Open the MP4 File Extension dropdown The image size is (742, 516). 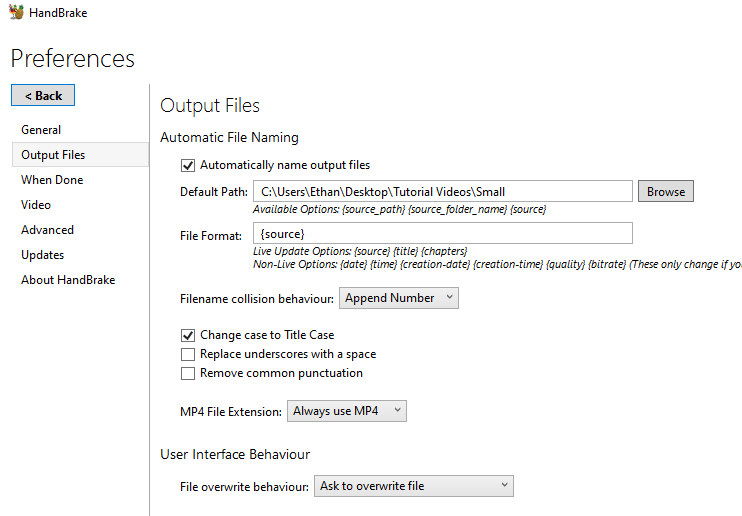coord(347,411)
